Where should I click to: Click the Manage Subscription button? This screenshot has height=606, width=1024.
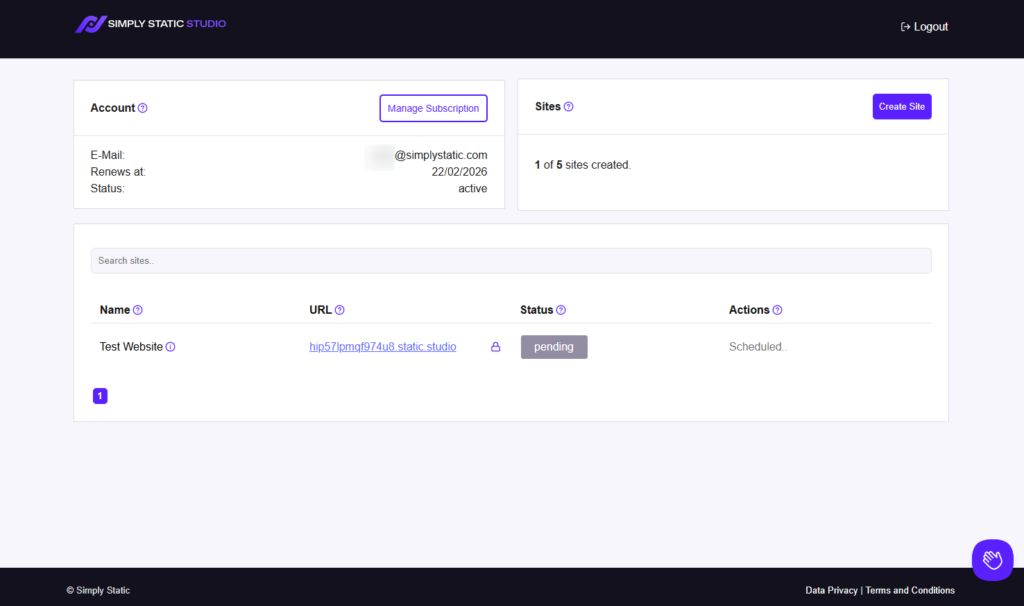[x=433, y=108]
